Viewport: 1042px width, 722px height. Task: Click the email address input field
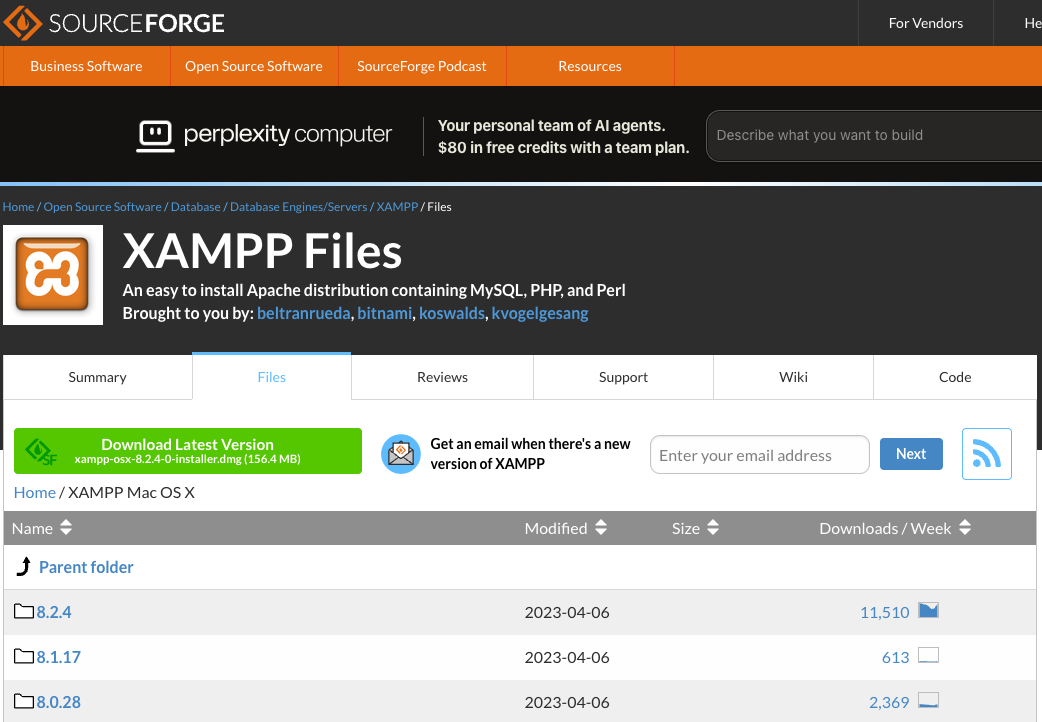point(759,455)
